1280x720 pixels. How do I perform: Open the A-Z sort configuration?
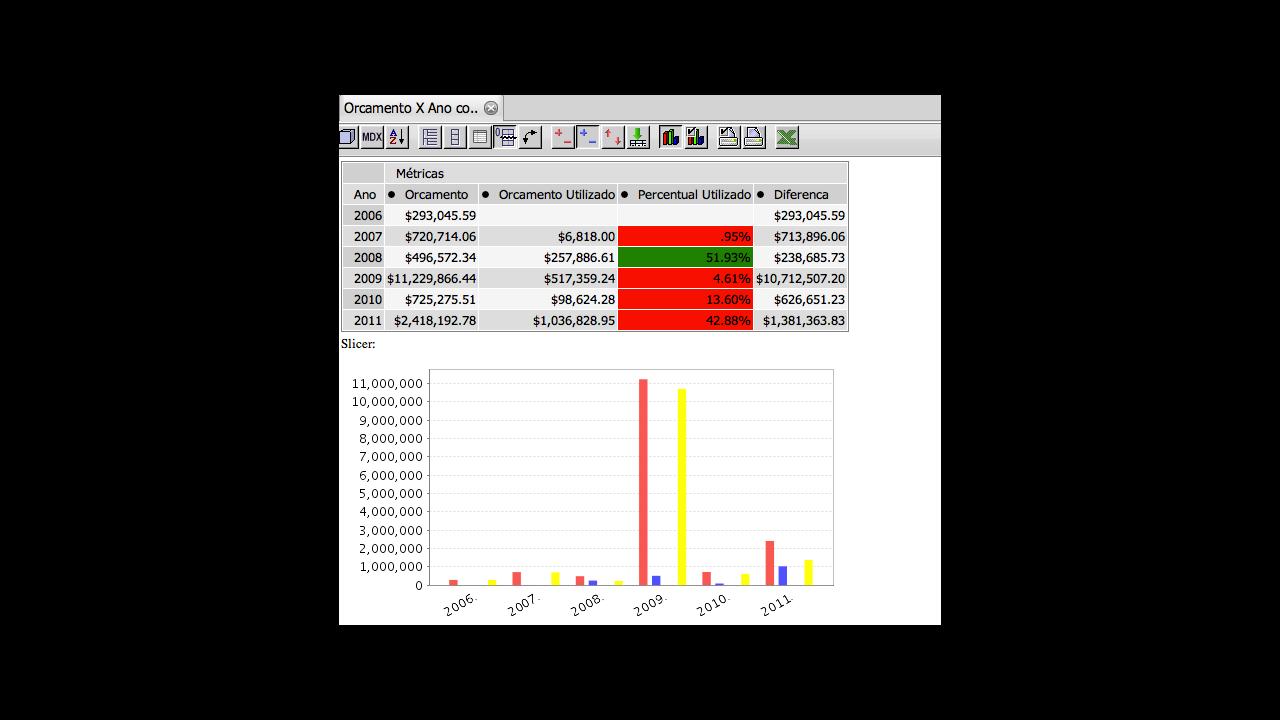coord(397,137)
